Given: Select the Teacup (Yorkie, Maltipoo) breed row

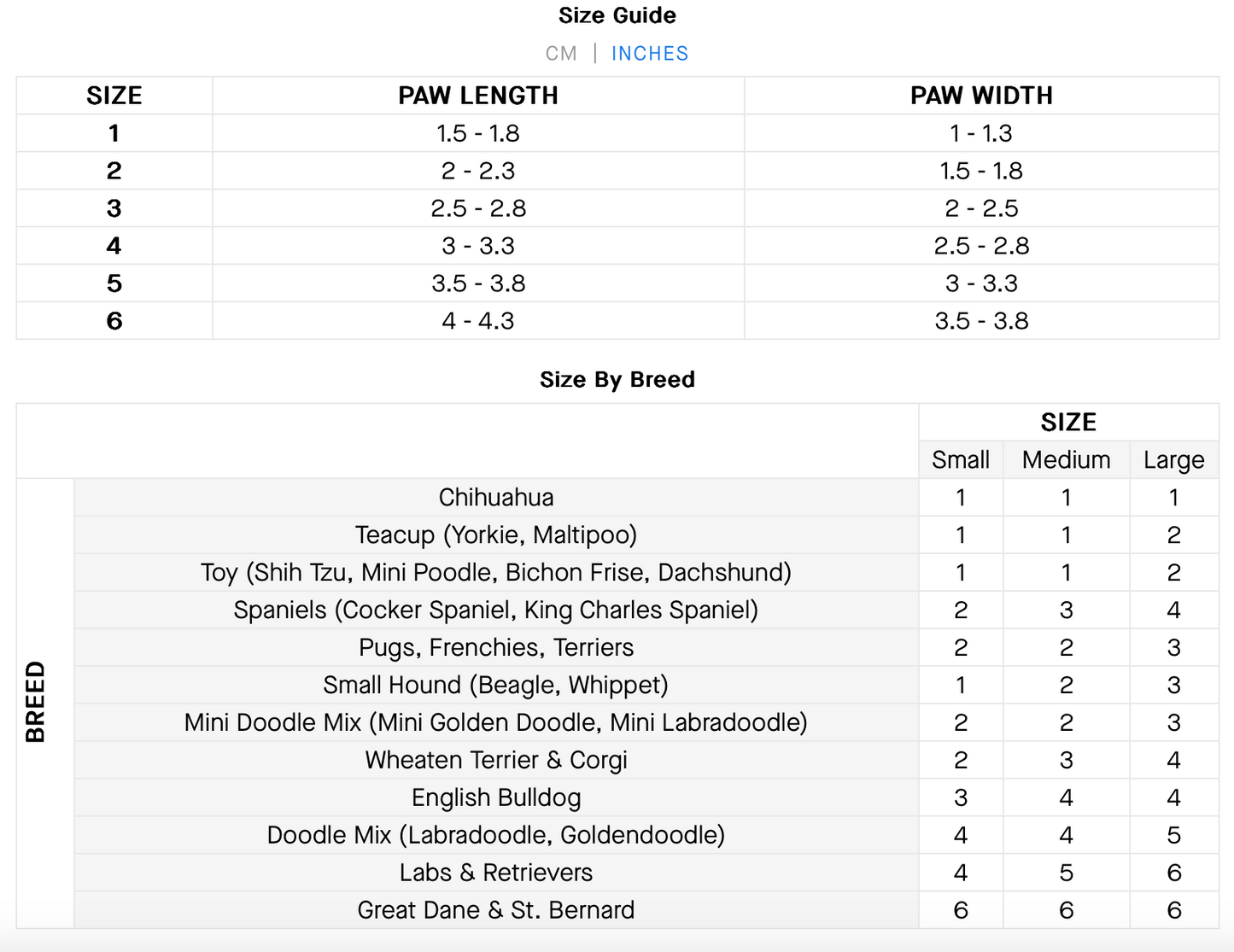Looking at the screenshot, I should (496, 535).
